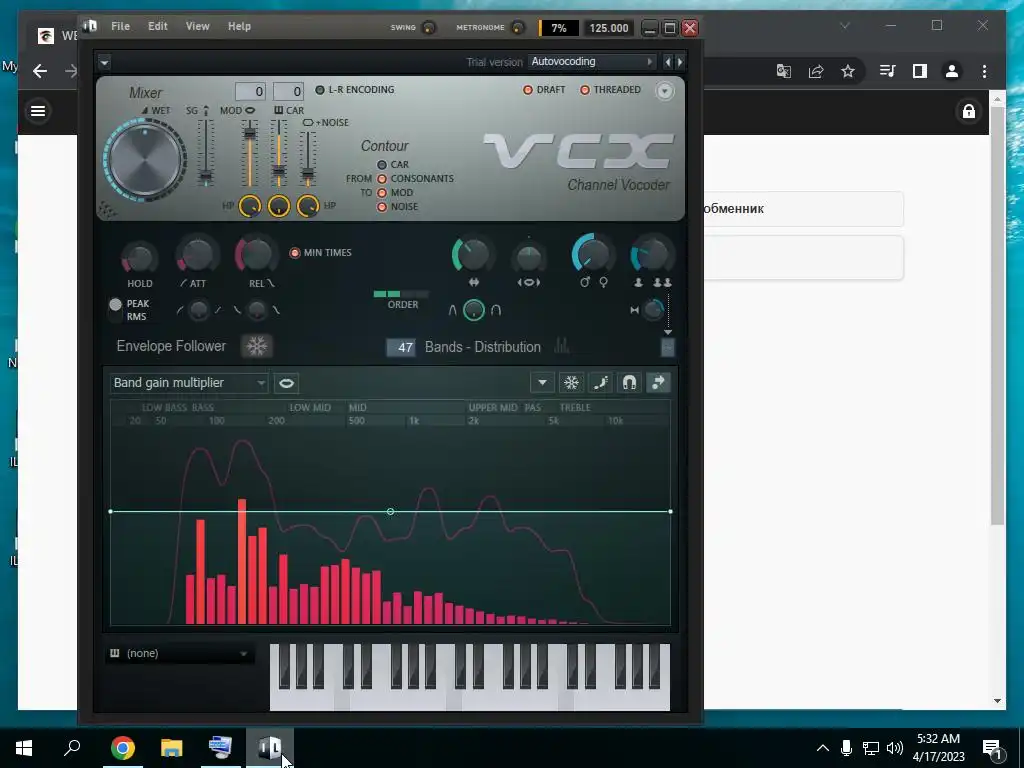Open the Band gain multiplier dropdown
The image size is (1024, 768).
click(189, 383)
